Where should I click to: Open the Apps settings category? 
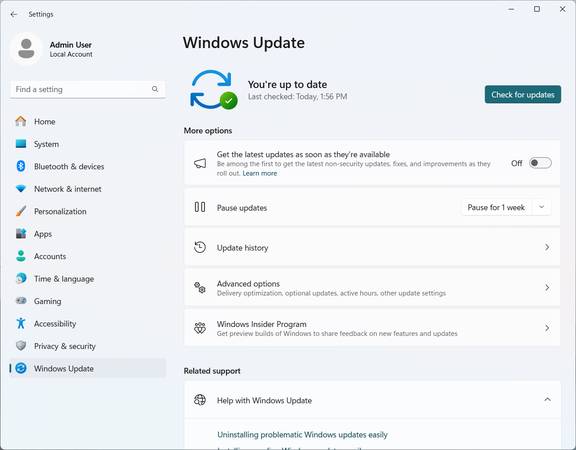(x=88, y=234)
